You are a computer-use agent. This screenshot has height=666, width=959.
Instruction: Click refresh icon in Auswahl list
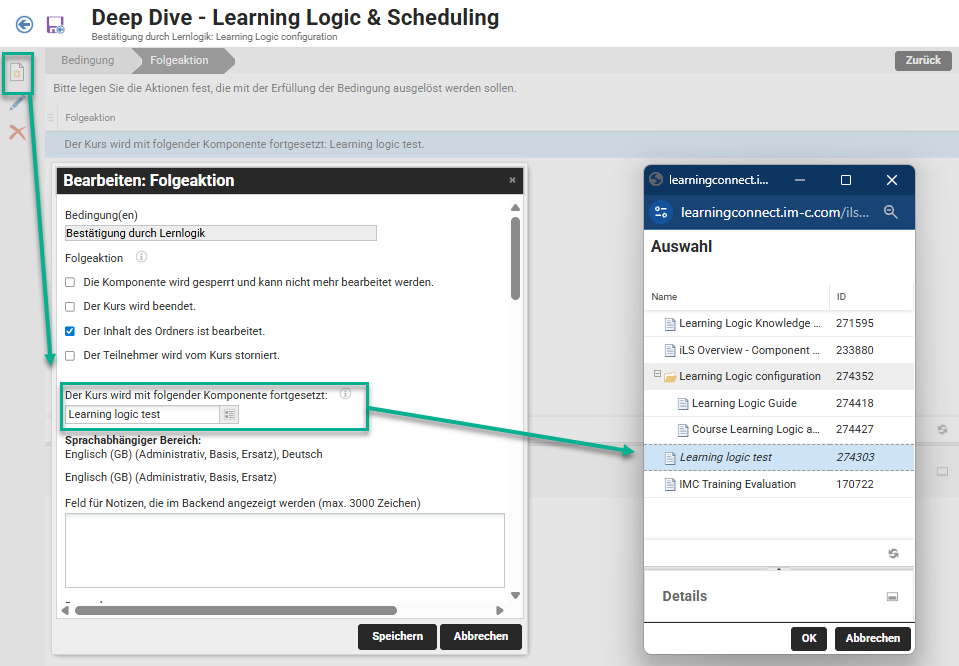point(893,553)
